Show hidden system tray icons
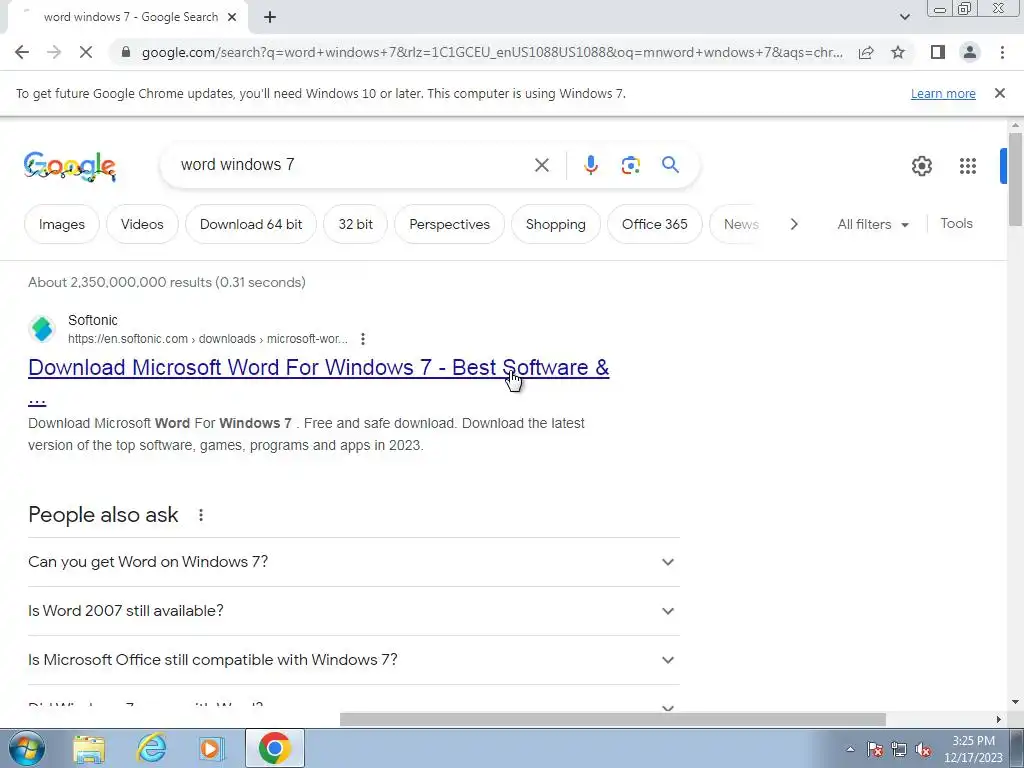The image size is (1024, 768). (850, 749)
